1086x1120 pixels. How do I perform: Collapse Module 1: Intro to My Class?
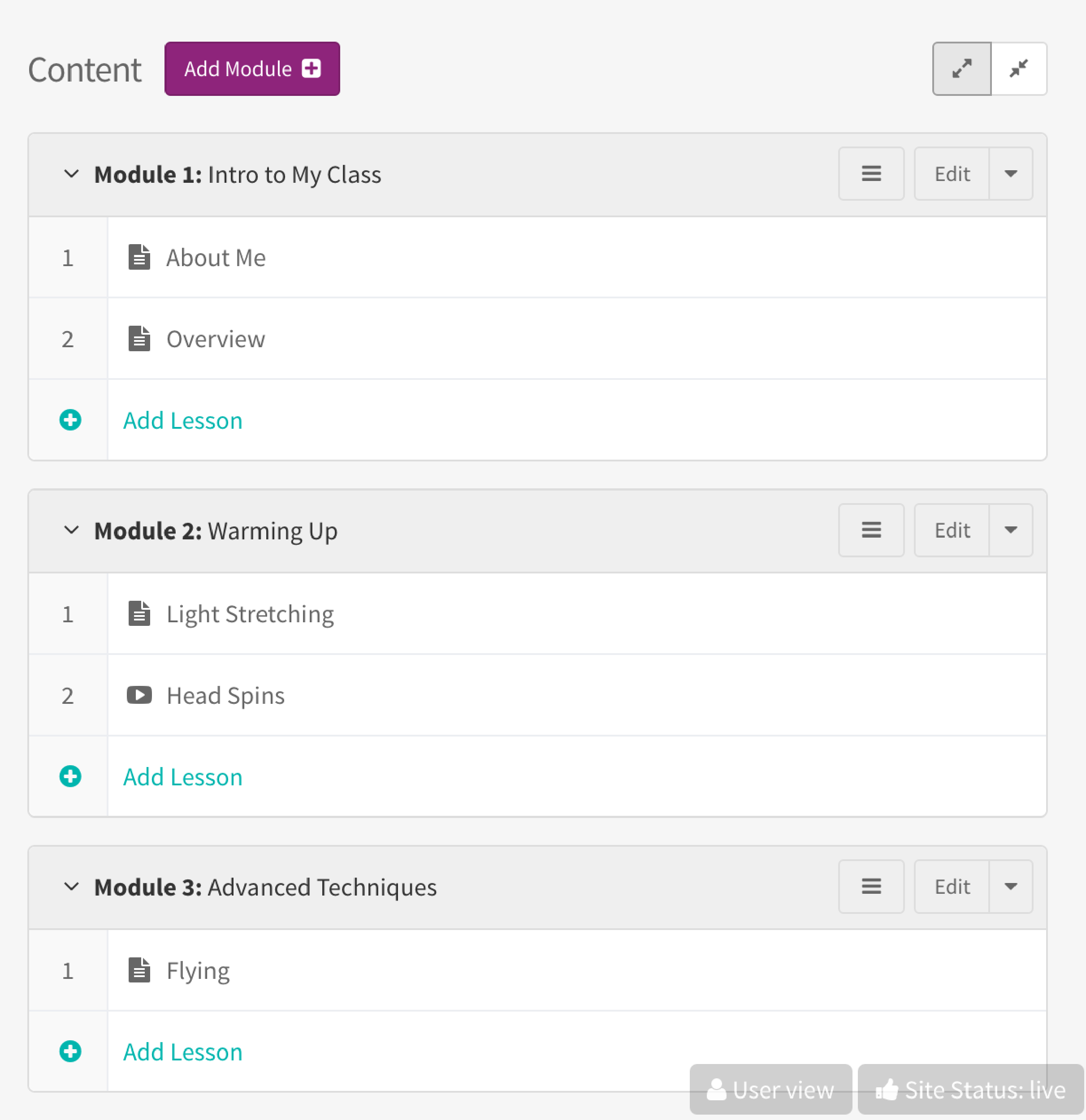(x=71, y=174)
